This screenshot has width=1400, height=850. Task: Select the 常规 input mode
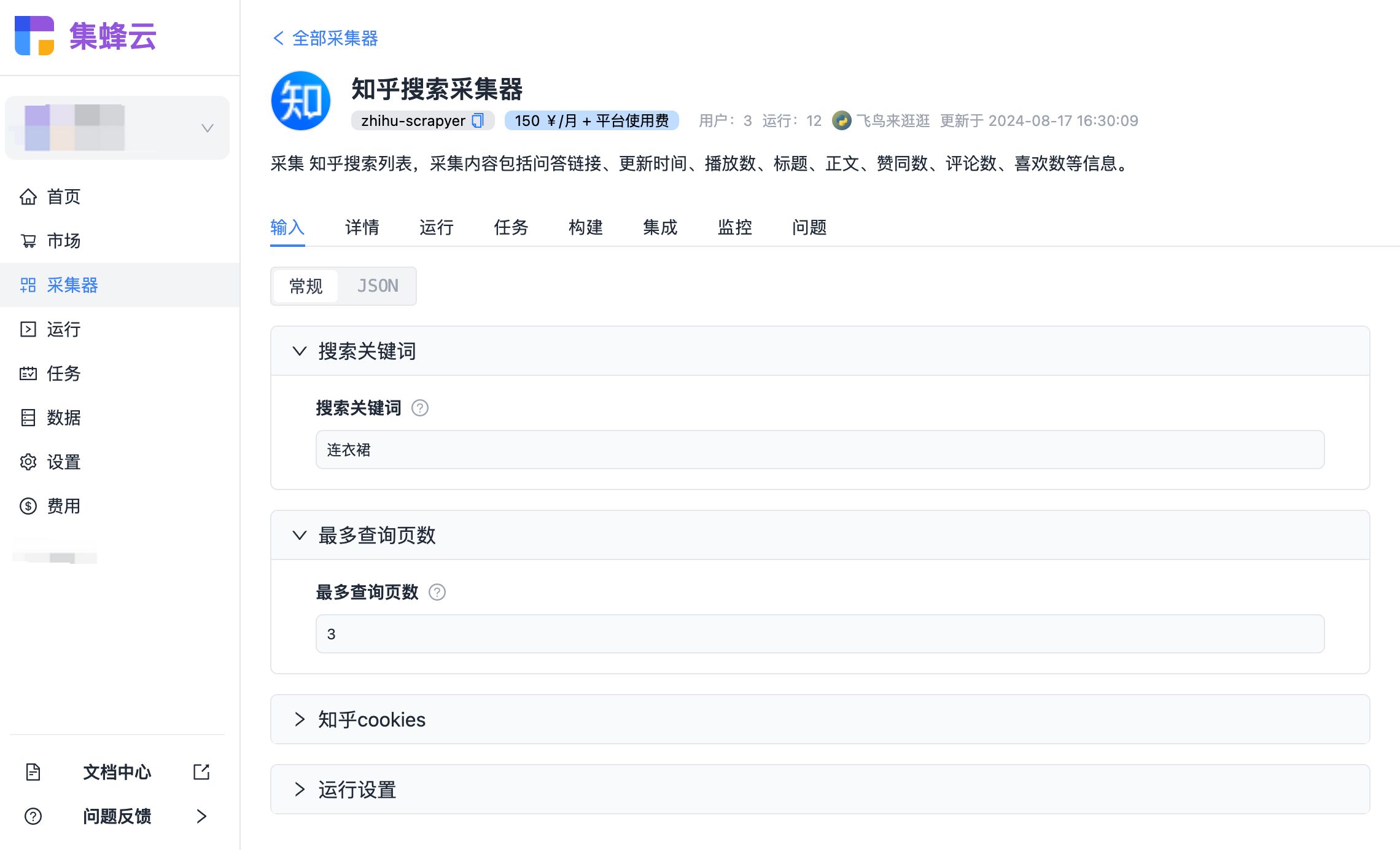306,286
